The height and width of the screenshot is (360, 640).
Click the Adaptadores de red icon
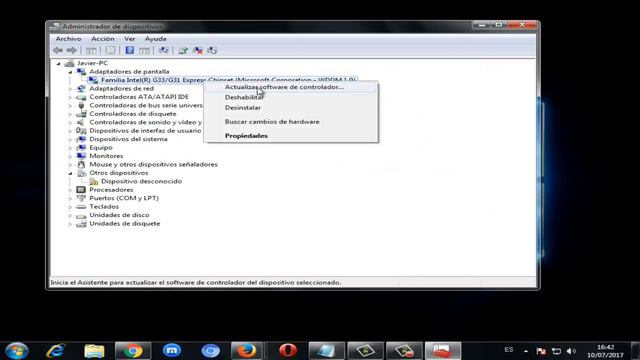coord(81,89)
